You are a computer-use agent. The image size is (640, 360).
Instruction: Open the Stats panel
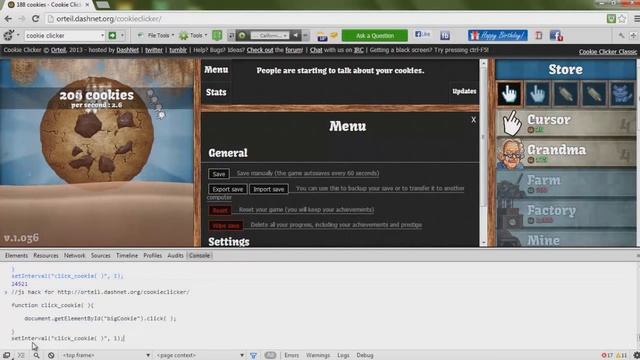(216, 92)
